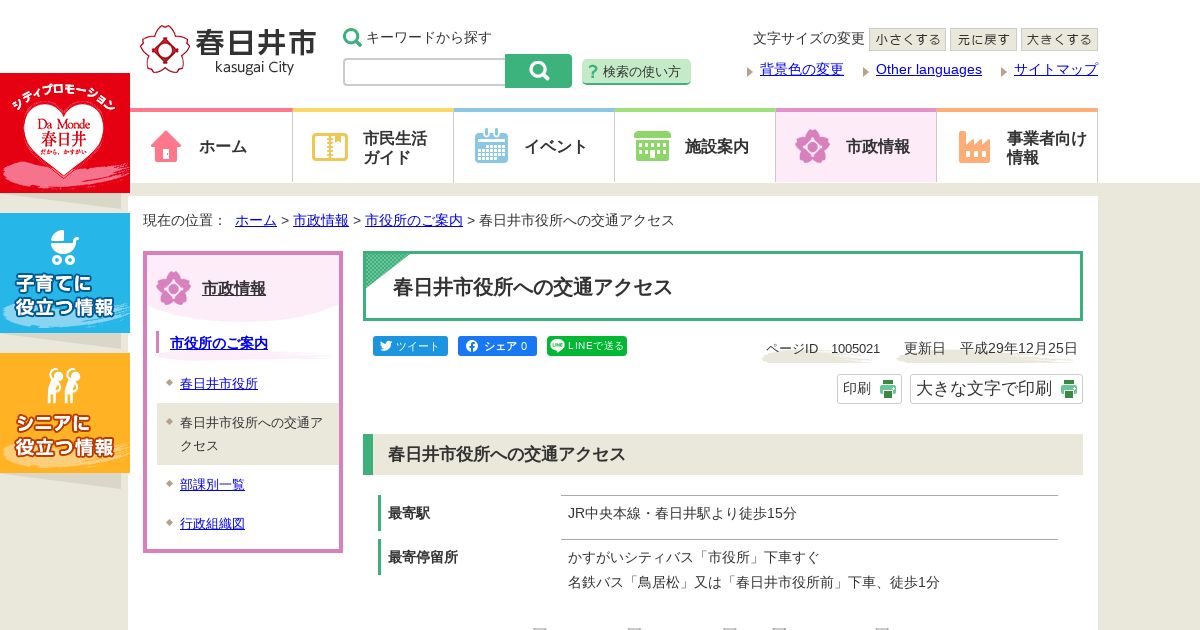
Task: Click the 更新日 平成29年12月25日 text
Action: [991, 348]
